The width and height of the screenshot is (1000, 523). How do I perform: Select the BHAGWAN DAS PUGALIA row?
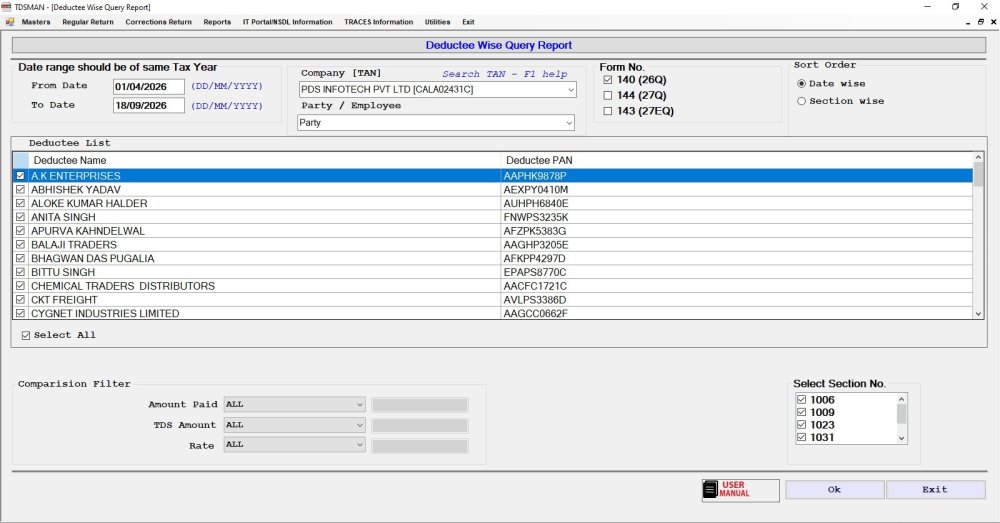(x=493, y=258)
